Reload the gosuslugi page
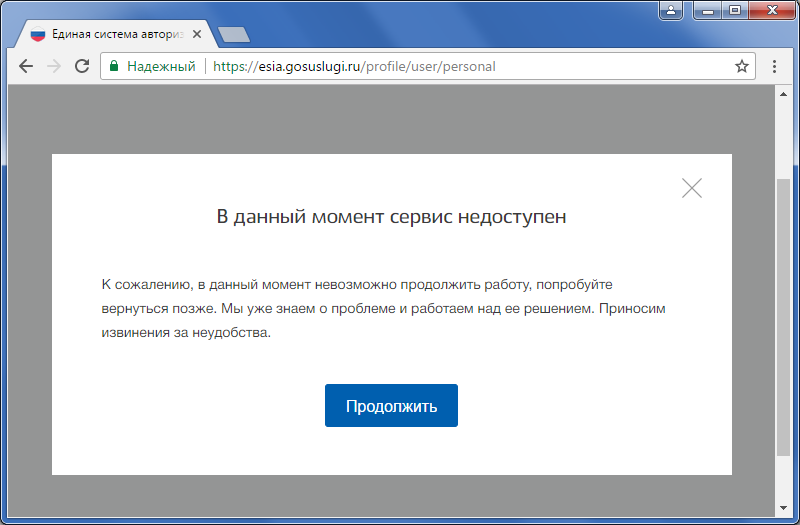800x525 pixels. pyautogui.click(x=82, y=67)
